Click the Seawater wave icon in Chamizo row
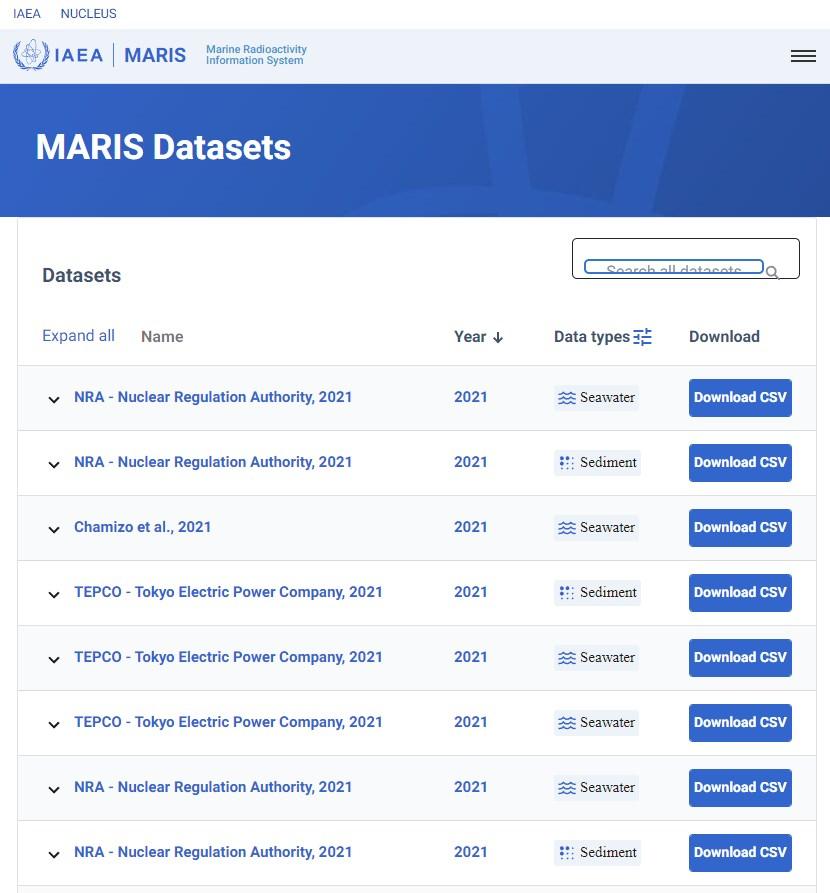The width and height of the screenshot is (830, 893). pyautogui.click(x=567, y=528)
